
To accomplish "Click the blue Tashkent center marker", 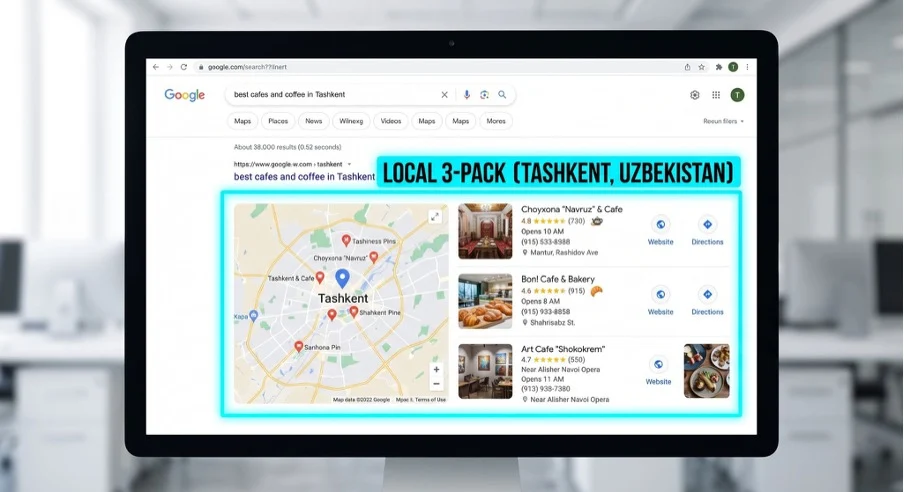I will 342,278.
